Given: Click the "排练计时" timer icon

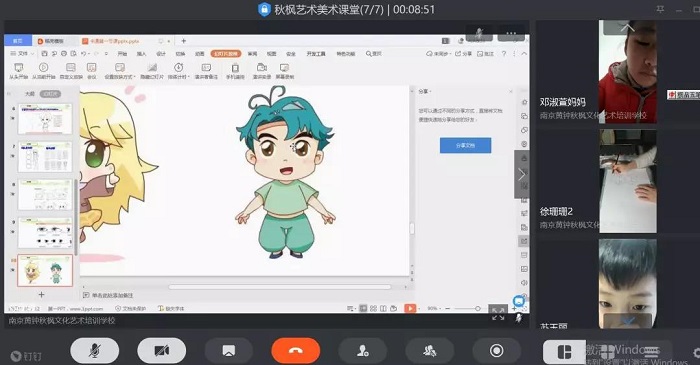Looking at the screenshot, I should tap(179, 71).
